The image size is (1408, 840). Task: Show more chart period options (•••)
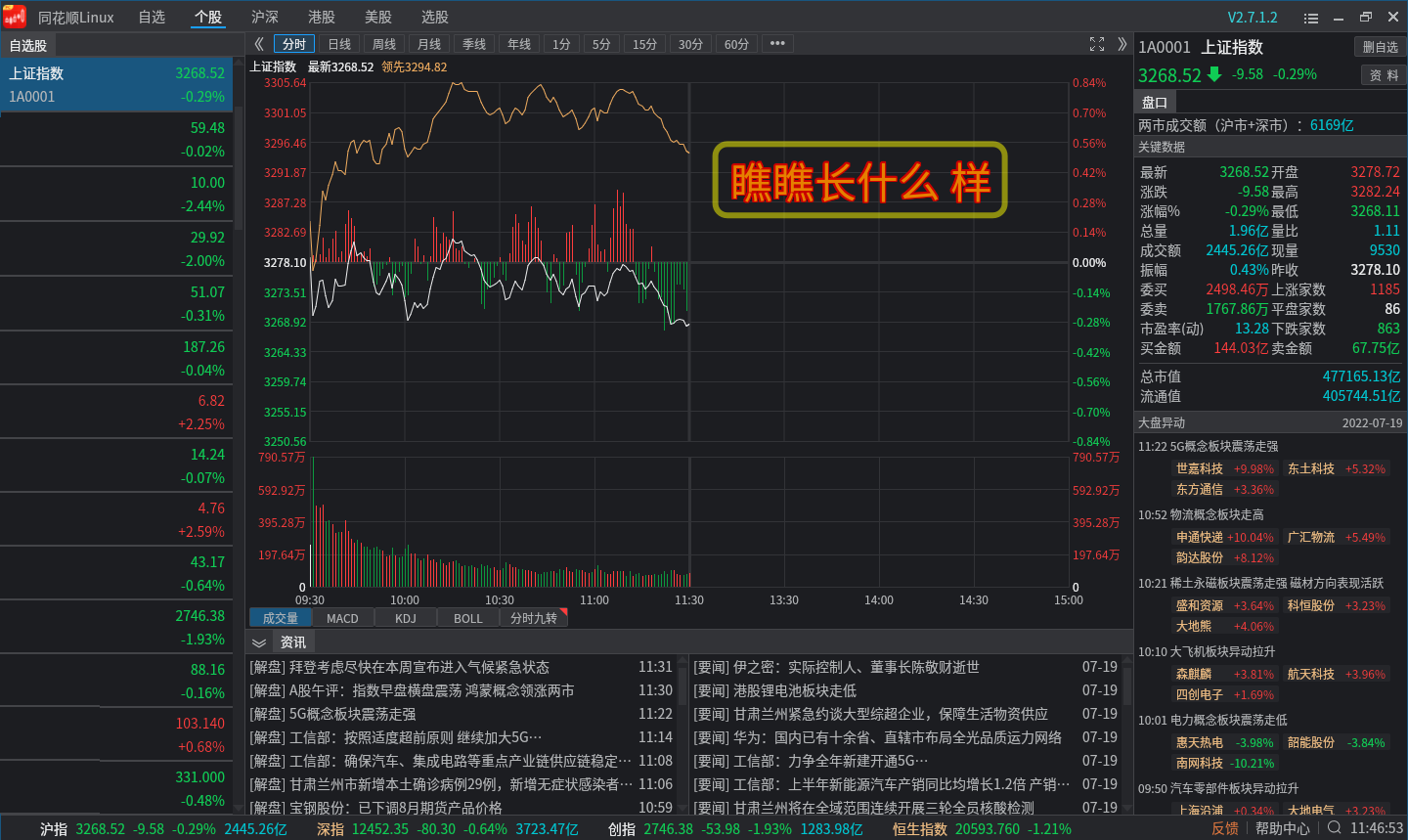tap(777, 44)
